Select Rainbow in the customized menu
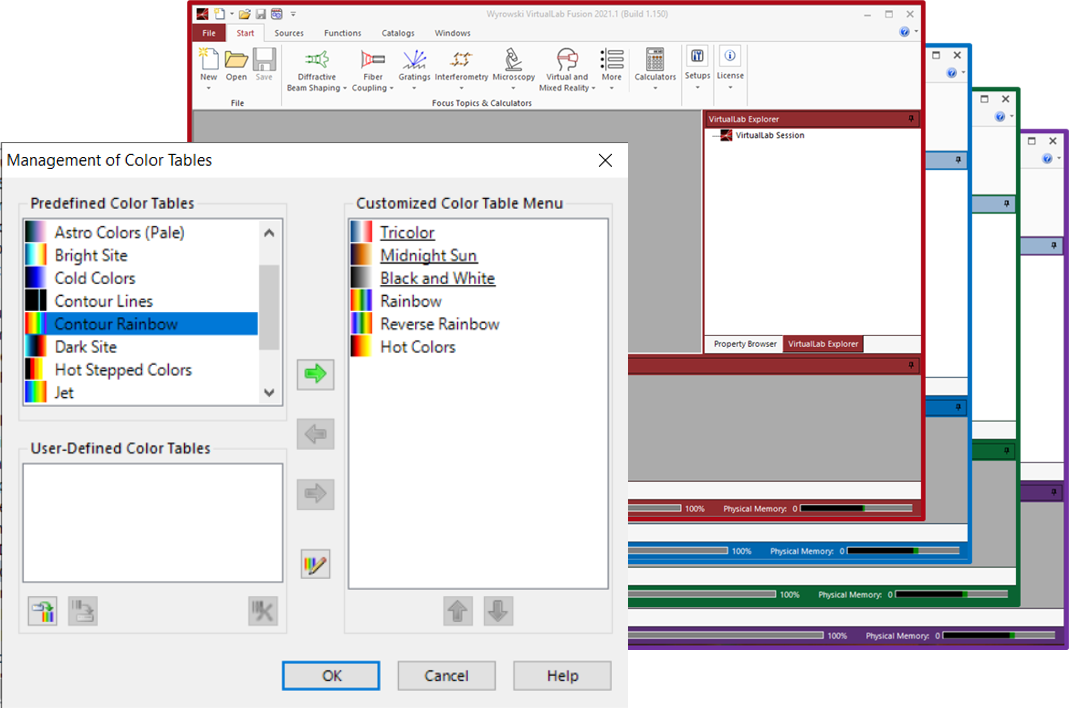This screenshot has height=708, width=1069. click(x=411, y=301)
